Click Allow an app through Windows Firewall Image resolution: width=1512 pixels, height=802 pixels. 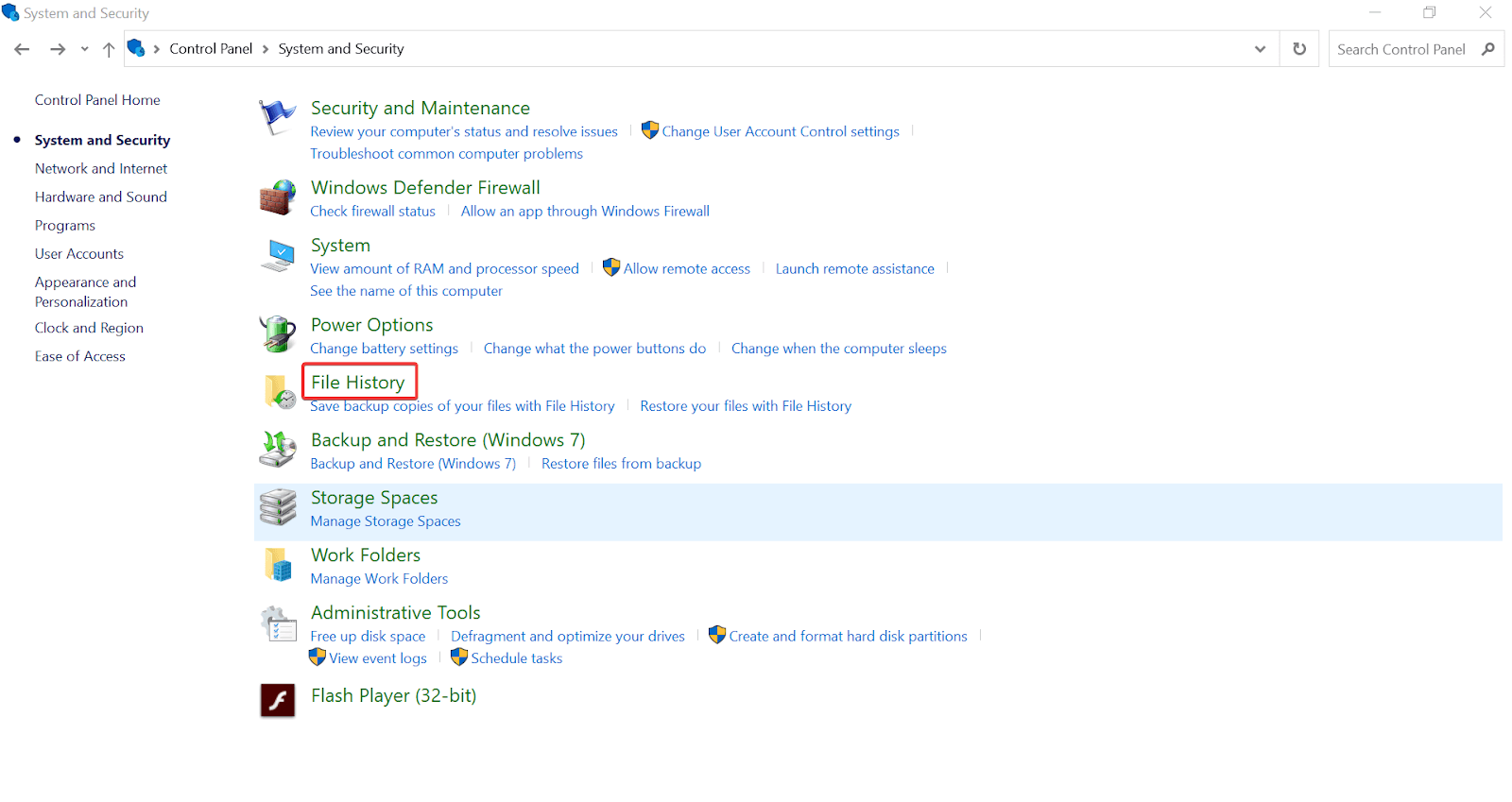tap(585, 212)
